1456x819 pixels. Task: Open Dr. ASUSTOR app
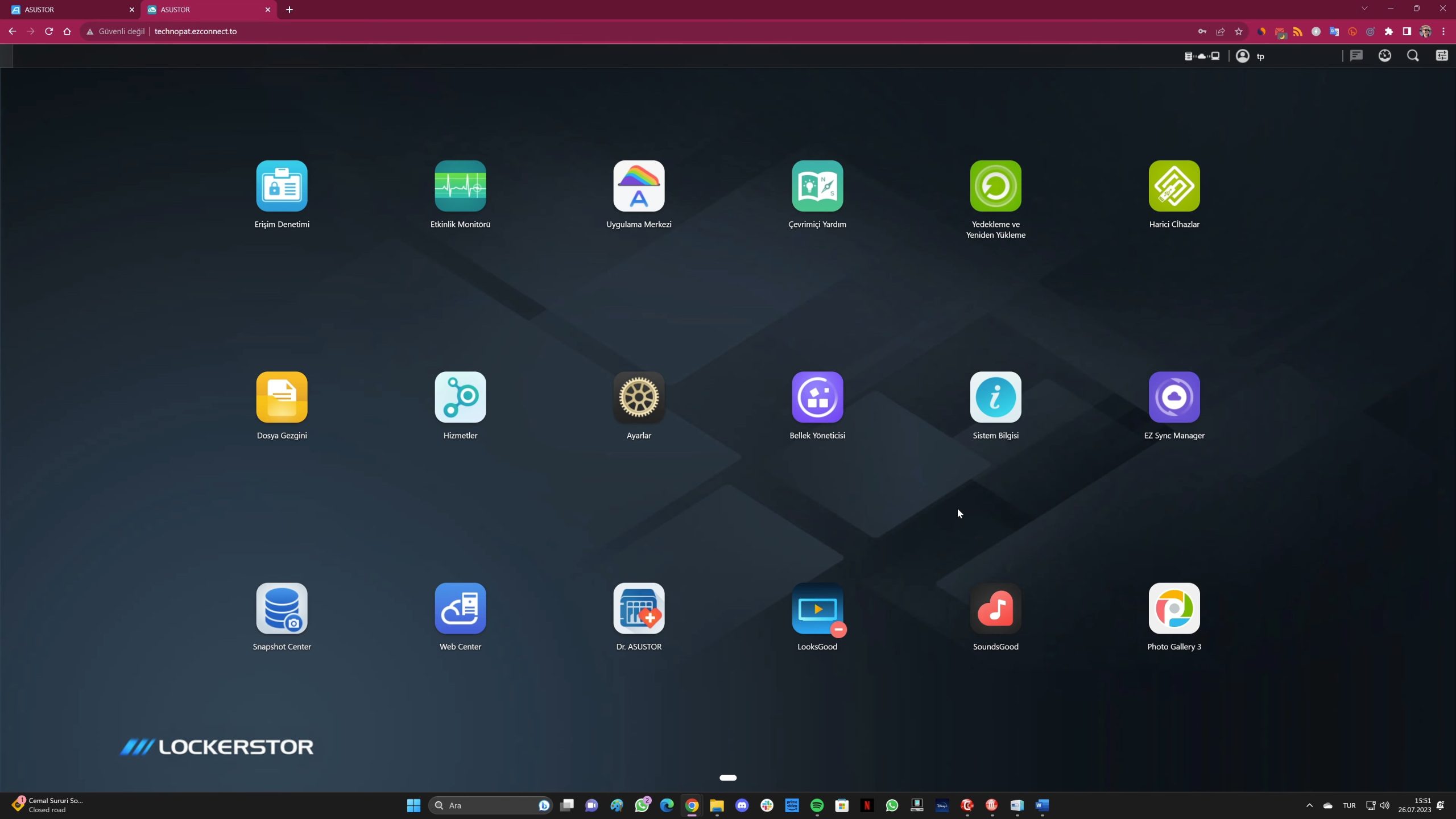pos(639,608)
